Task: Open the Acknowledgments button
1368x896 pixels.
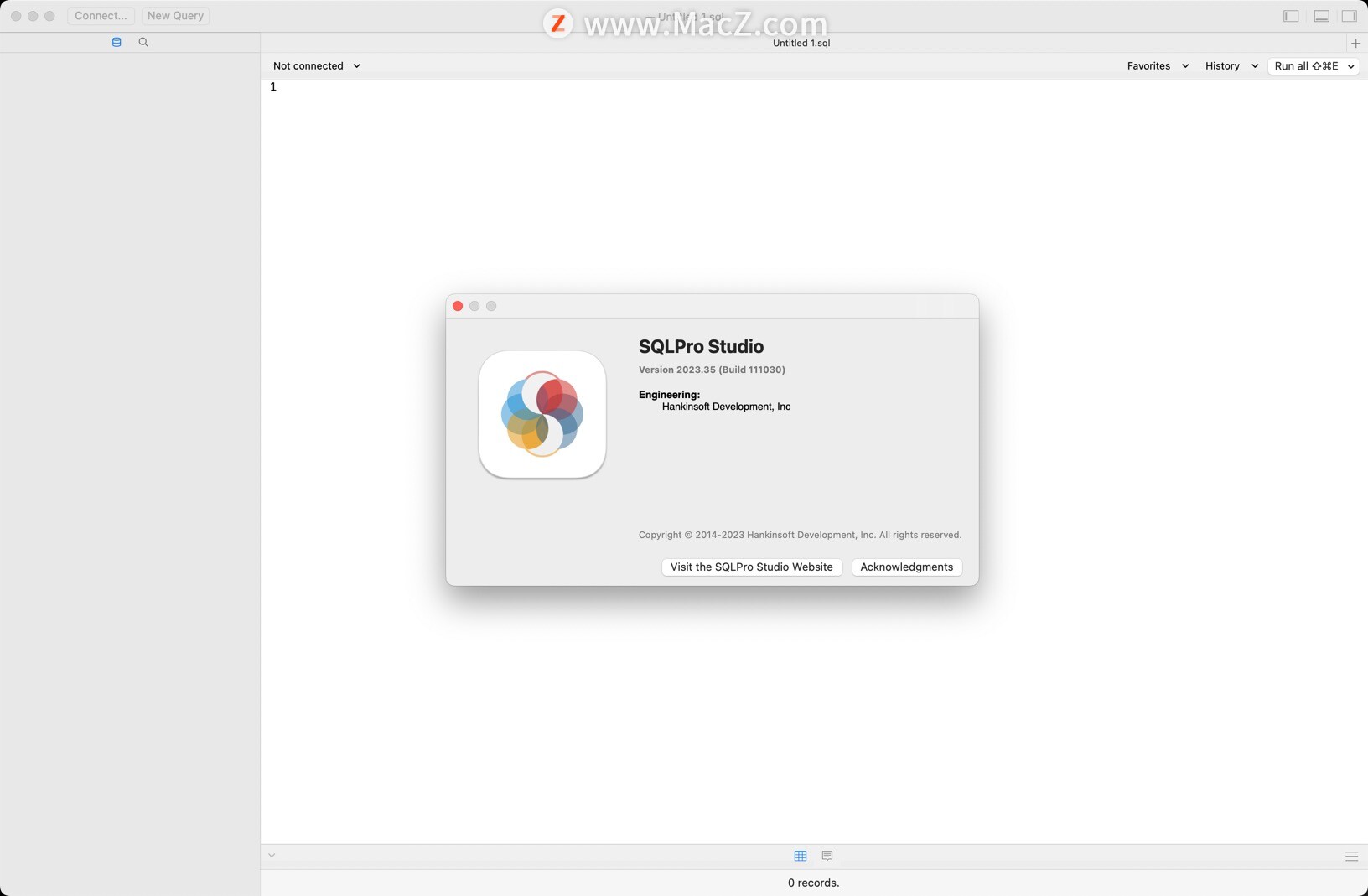Action: 907,567
